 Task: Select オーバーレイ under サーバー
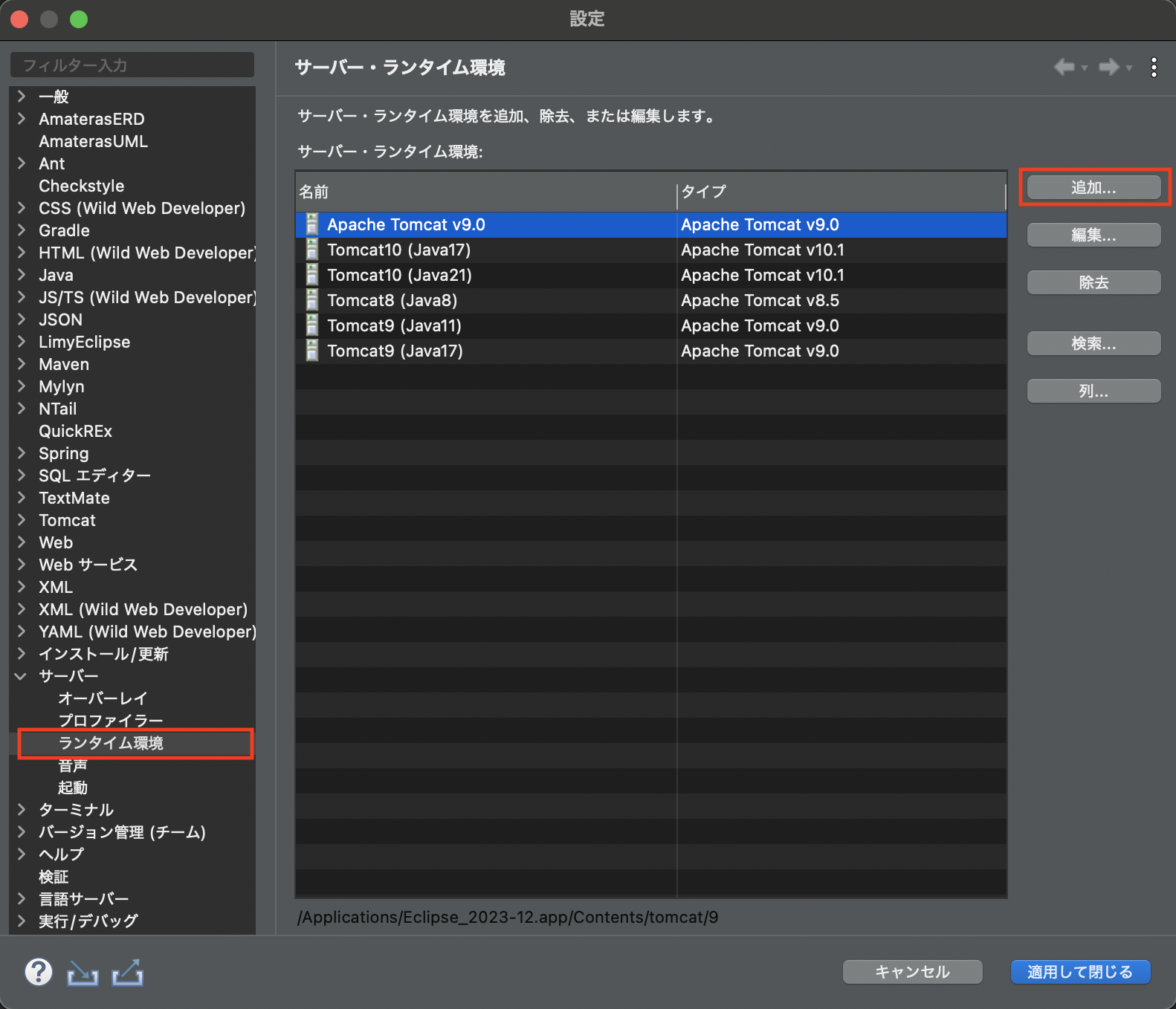pyautogui.click(x=103, y=698)
